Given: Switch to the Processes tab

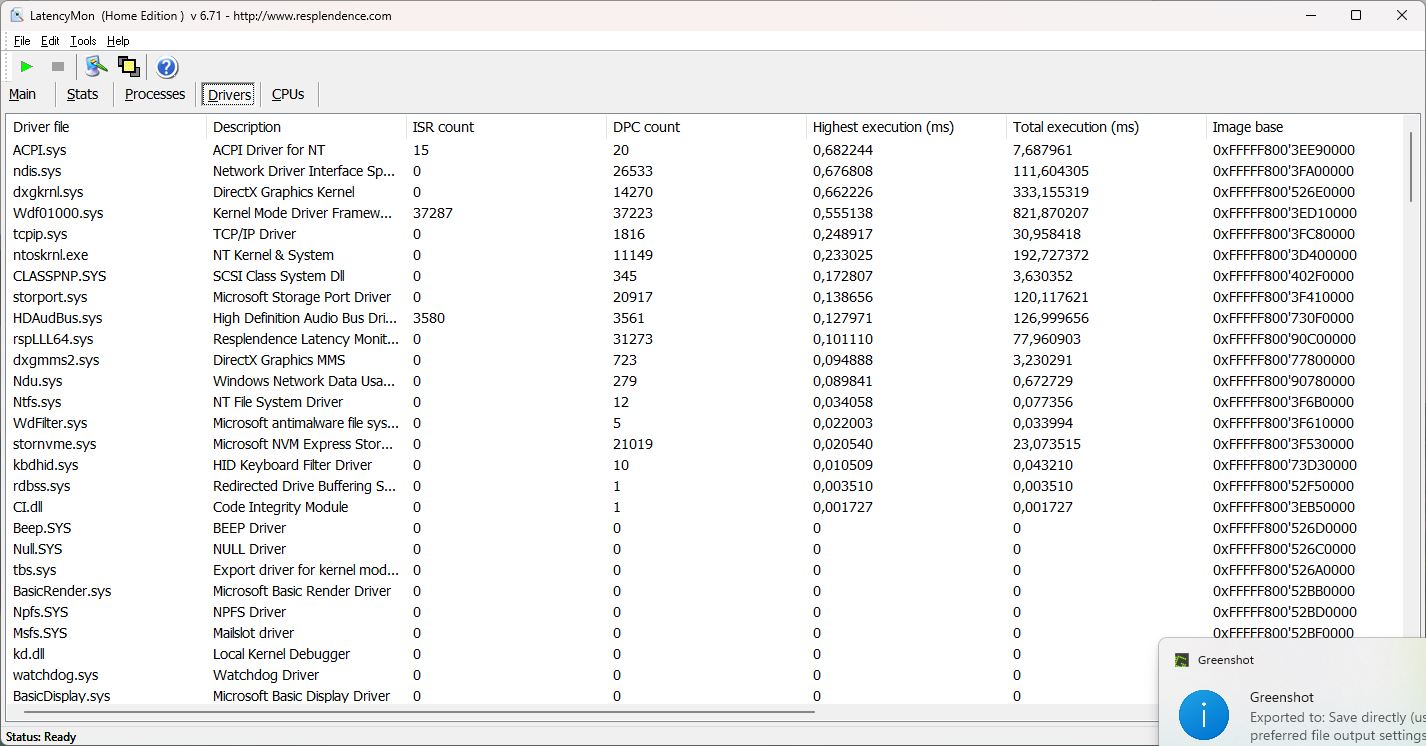Looking at the screenshot, I should pos(155,94).
